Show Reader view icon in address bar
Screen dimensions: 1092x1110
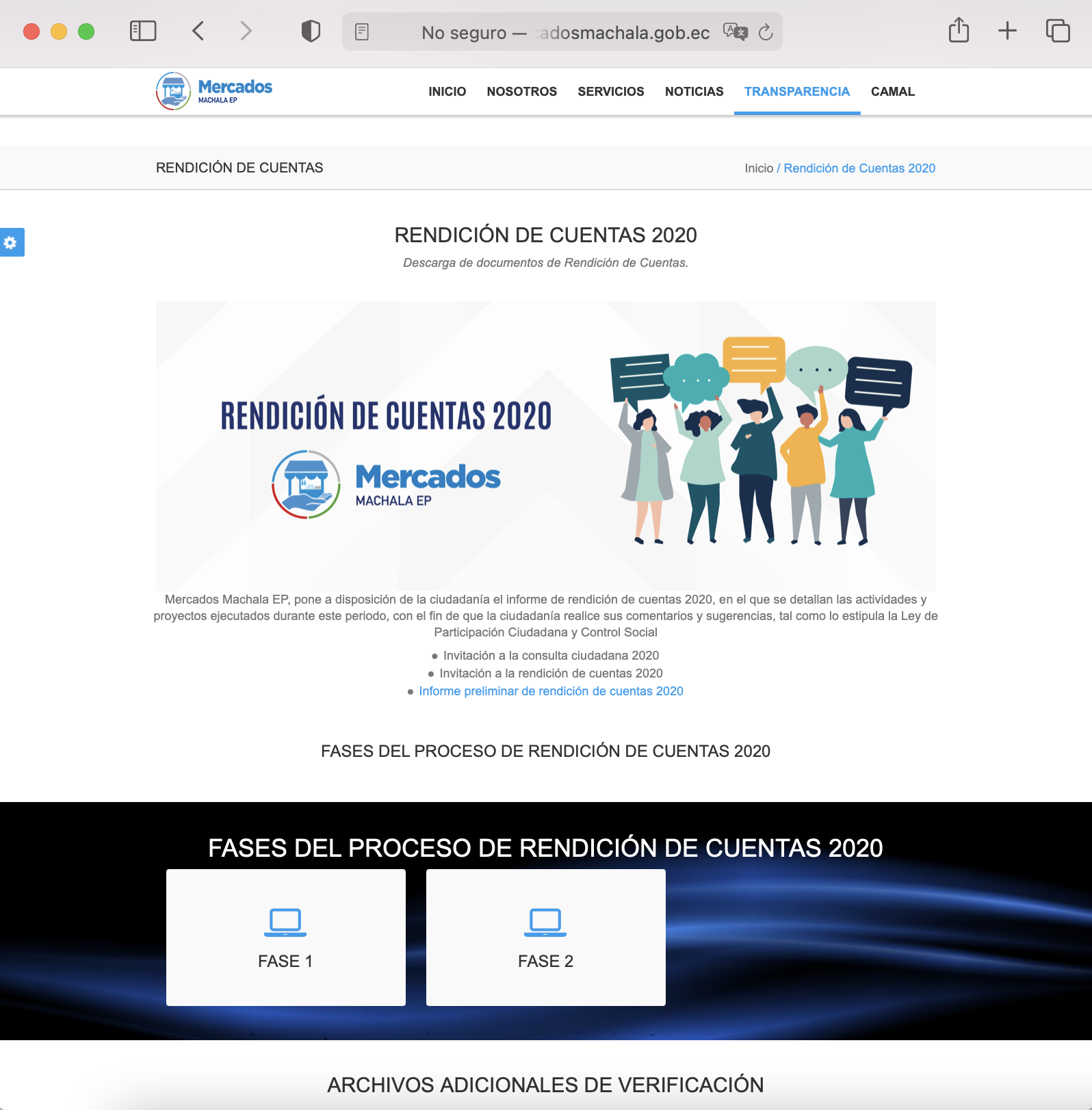[x=362, y=31]
